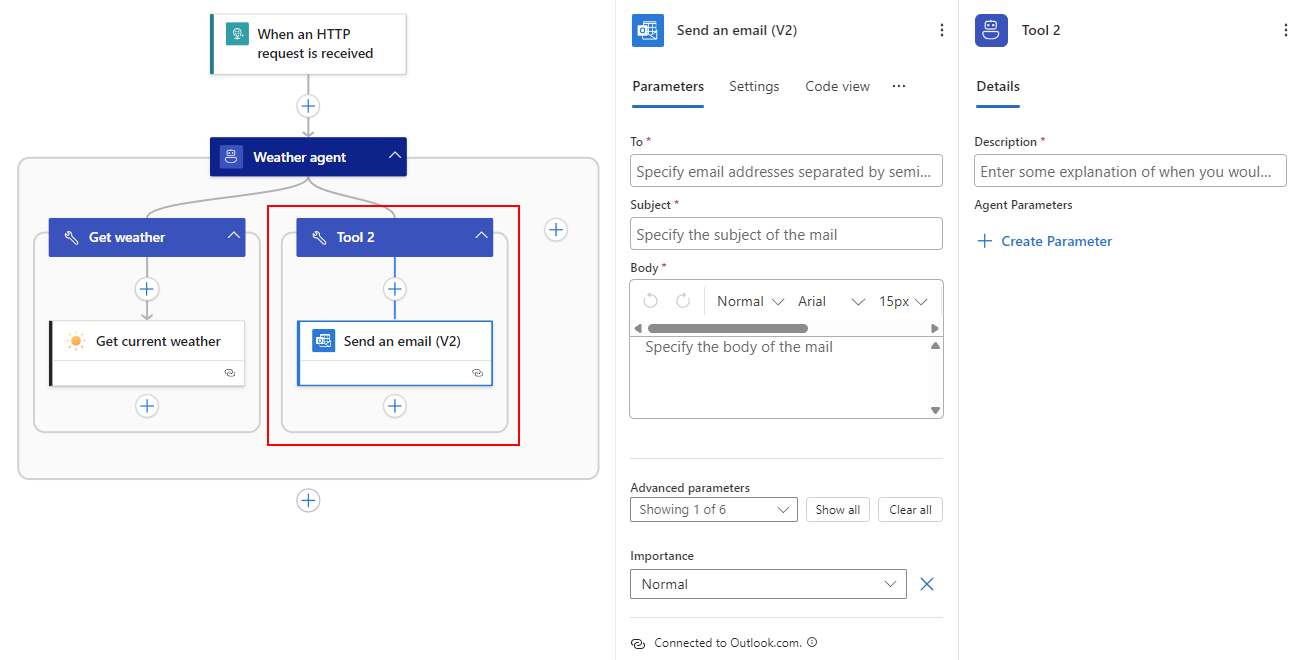Collapse the Weather agent node

point(395,156)
